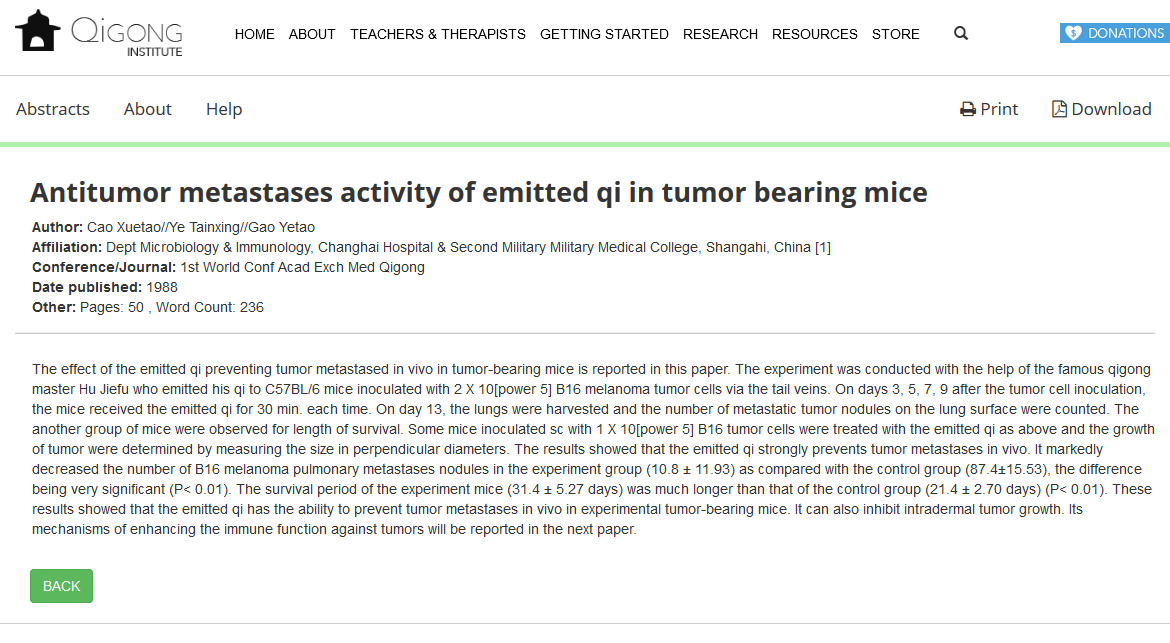Go to the STORE page
The image size is (1170, 643).
(x=895, y=34)
